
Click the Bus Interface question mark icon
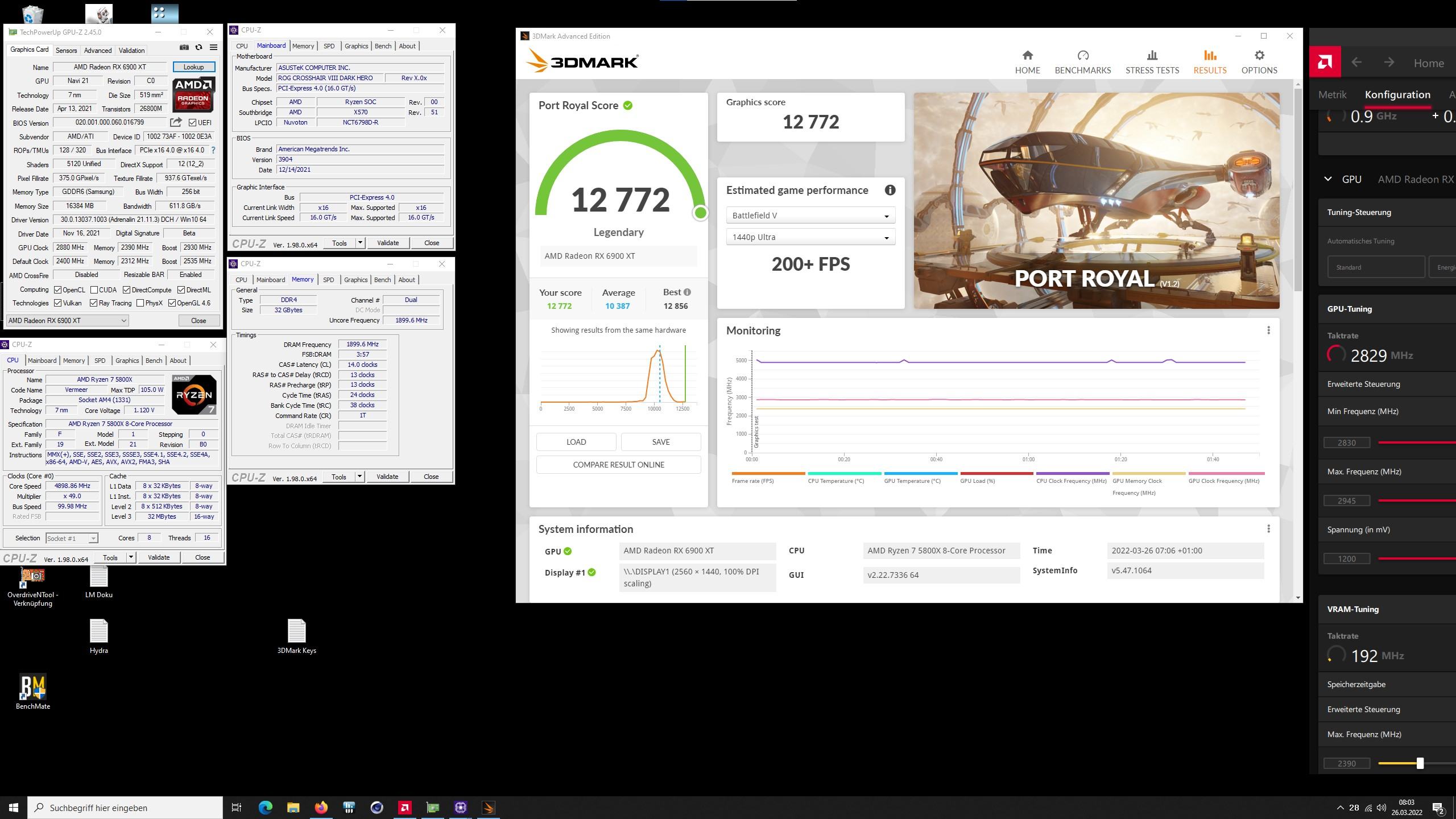coord(213,150)
